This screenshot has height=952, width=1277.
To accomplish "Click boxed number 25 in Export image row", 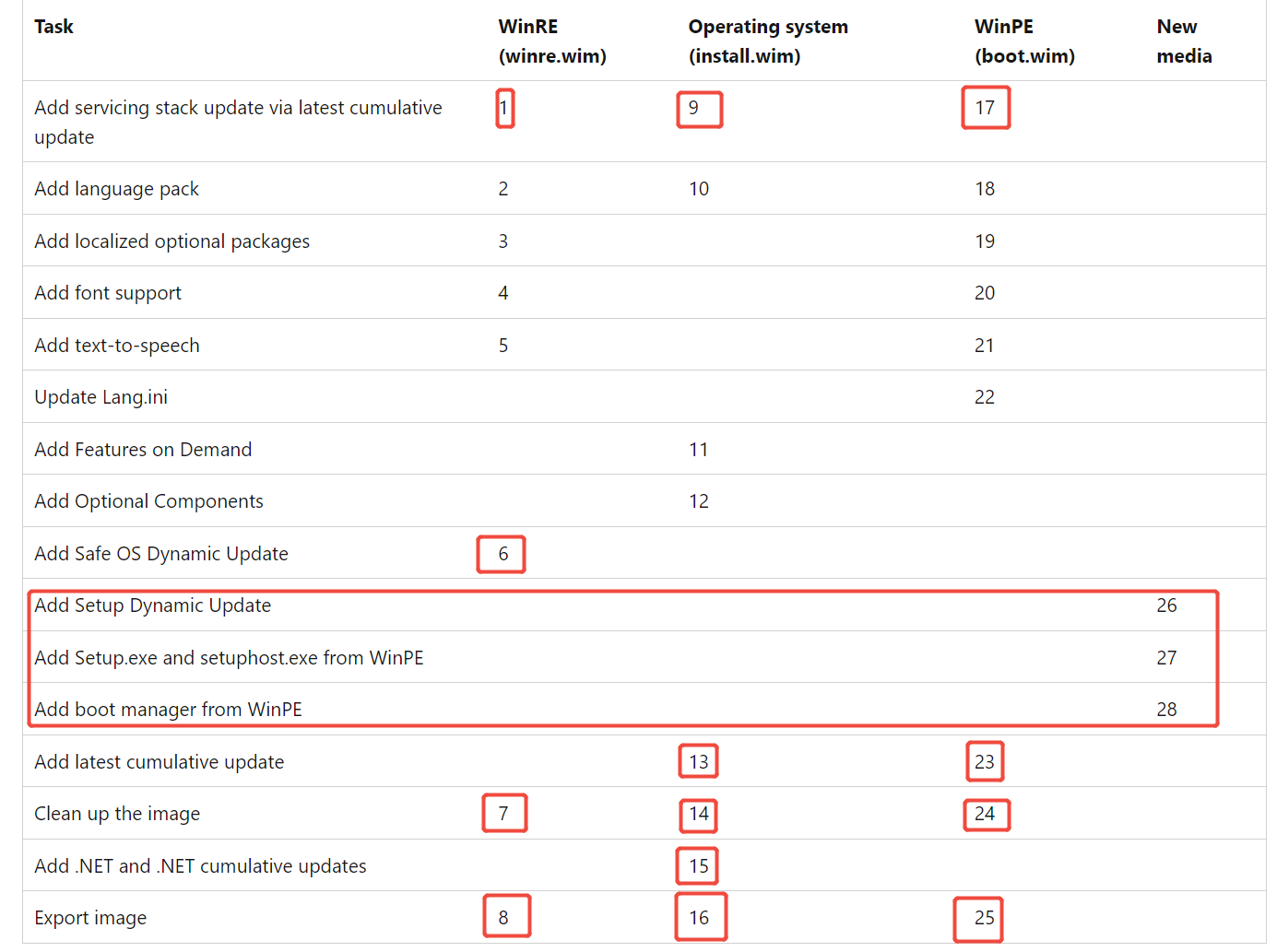I will tap(978, 920).
